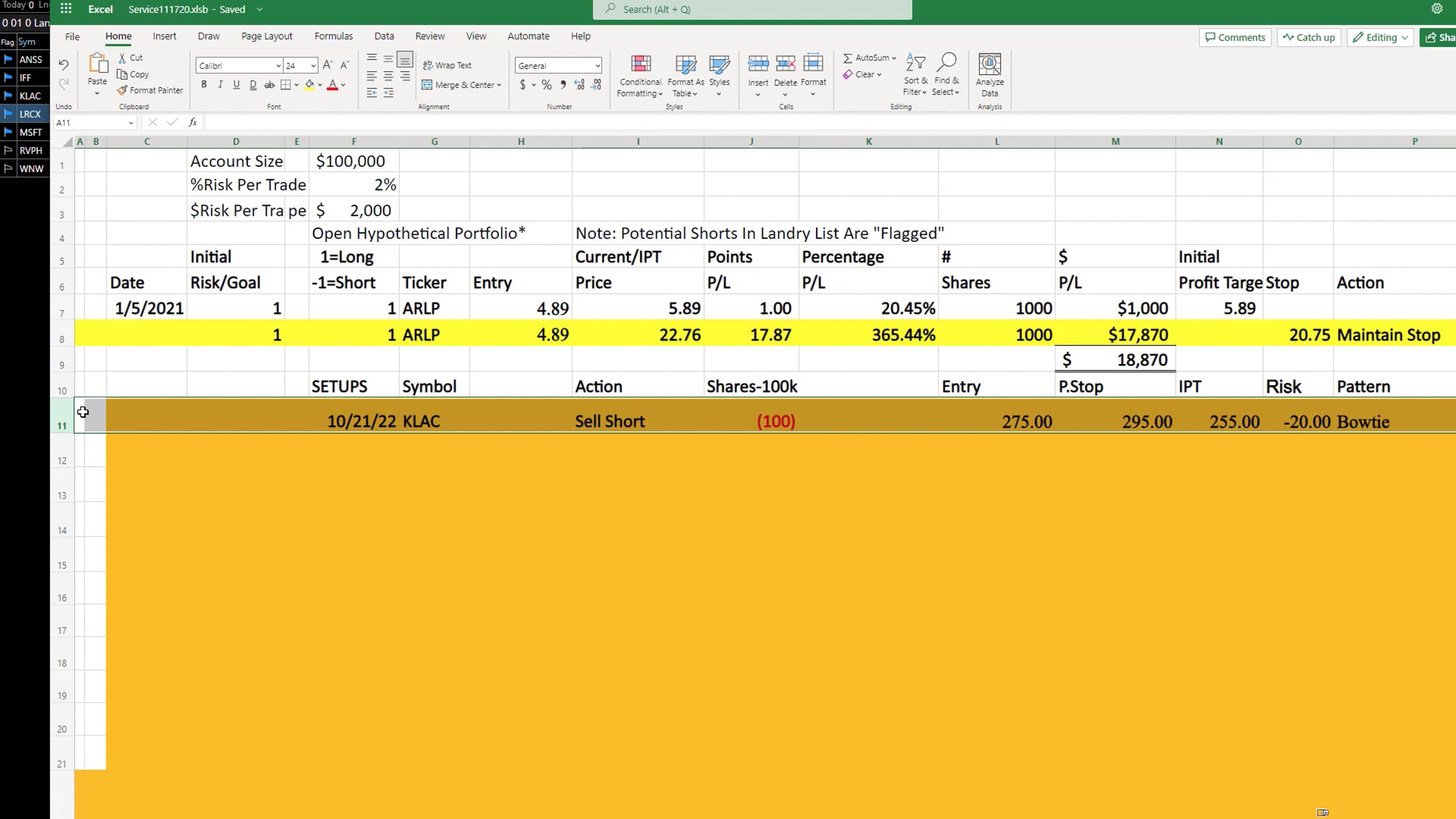Image resolution: width=1456 pixels, height=819 pixels.
Task: Decrease indent in the Alignment group
Action: [x=372, y=93]
